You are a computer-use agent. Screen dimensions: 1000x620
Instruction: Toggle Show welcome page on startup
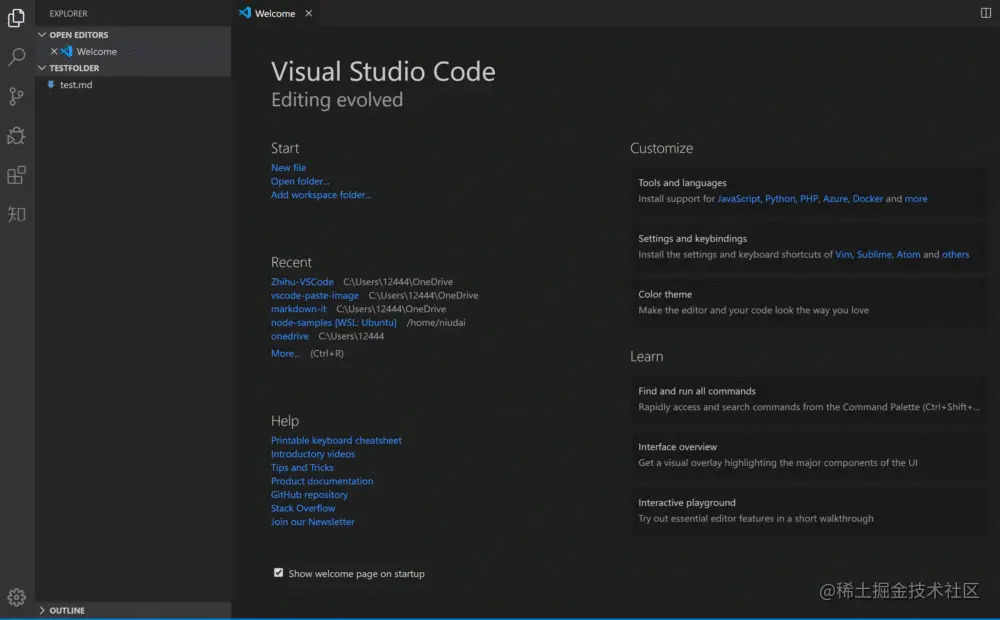[279, 573]
